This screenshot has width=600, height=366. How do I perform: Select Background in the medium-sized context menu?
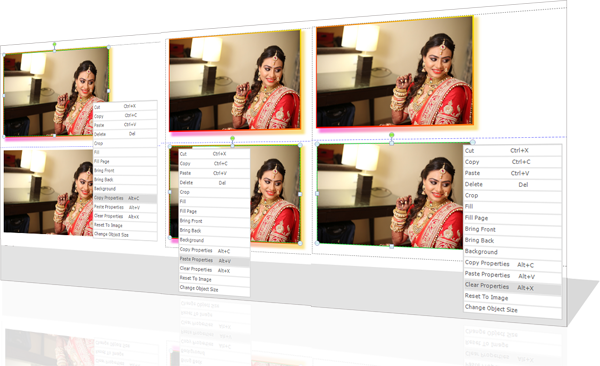214,241
